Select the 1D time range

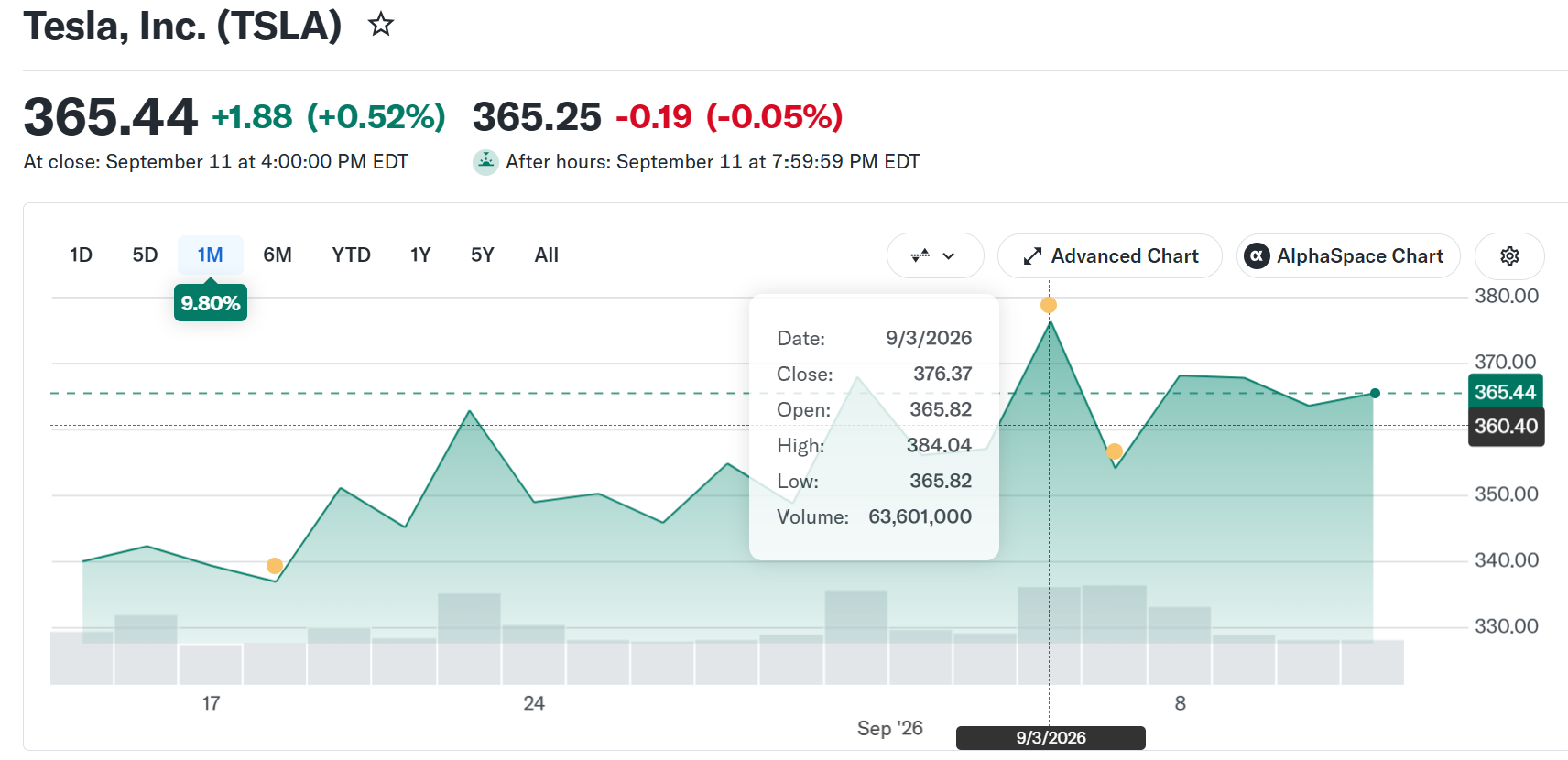tap(82, 255)
